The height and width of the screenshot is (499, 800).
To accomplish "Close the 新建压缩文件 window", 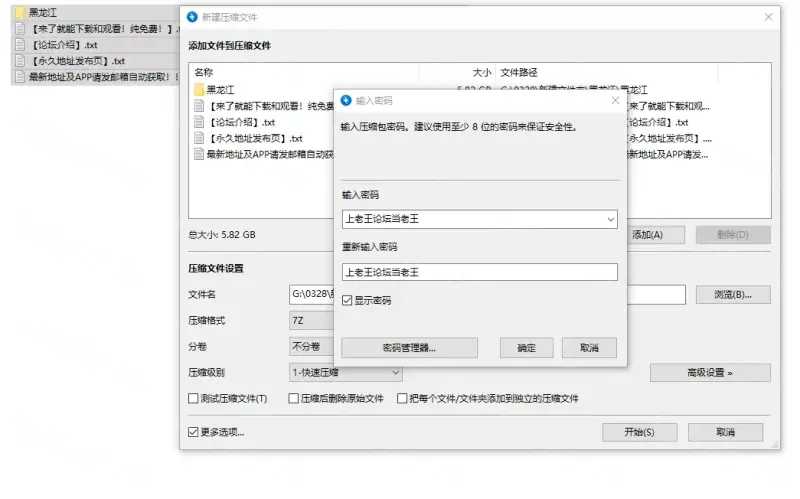I will coord(768,17).
